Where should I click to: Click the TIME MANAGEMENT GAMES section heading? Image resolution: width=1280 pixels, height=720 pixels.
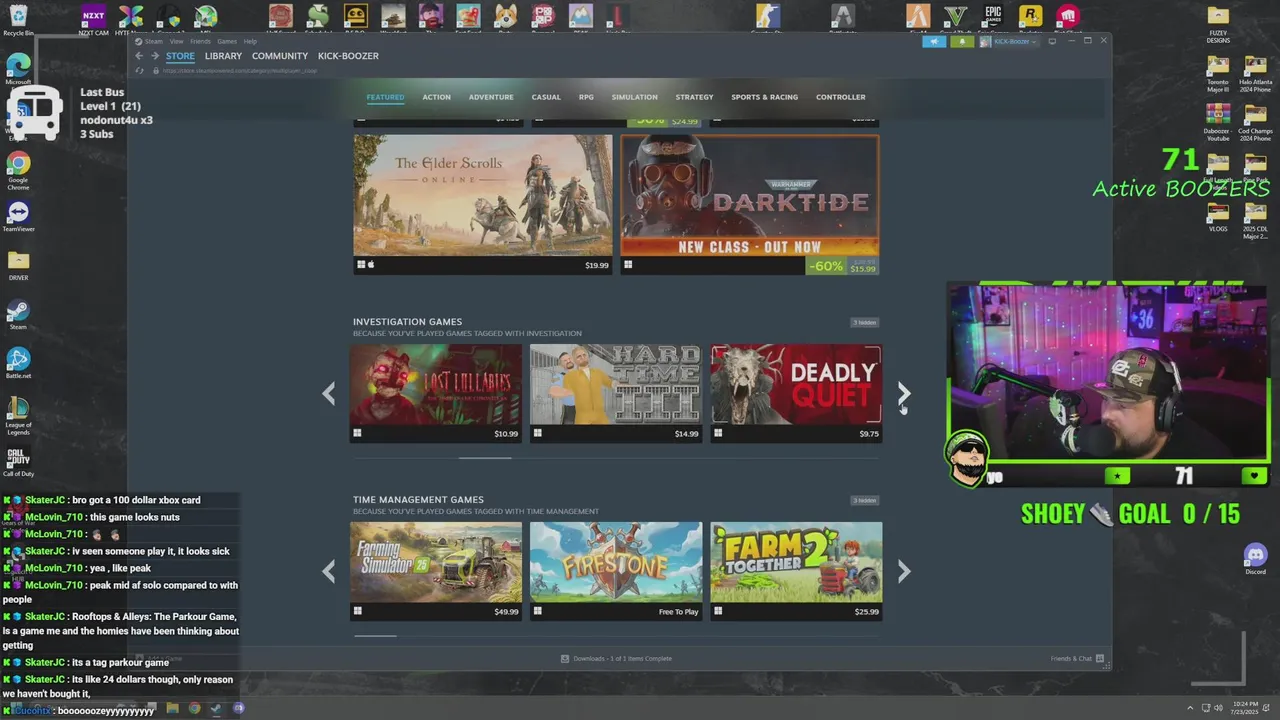click(x=418, y=499)
